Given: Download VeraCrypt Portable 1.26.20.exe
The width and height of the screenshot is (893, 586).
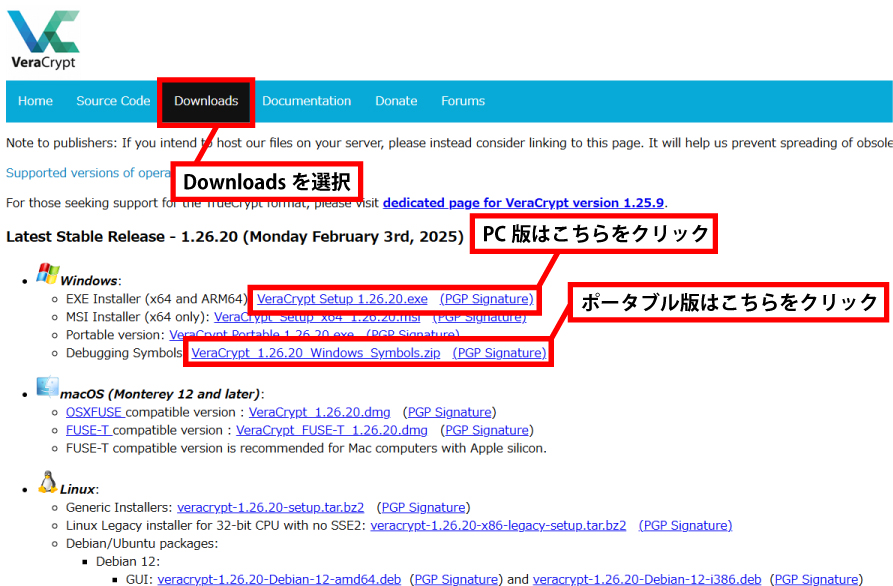Looking at the screenshot, I should (261, 335).
